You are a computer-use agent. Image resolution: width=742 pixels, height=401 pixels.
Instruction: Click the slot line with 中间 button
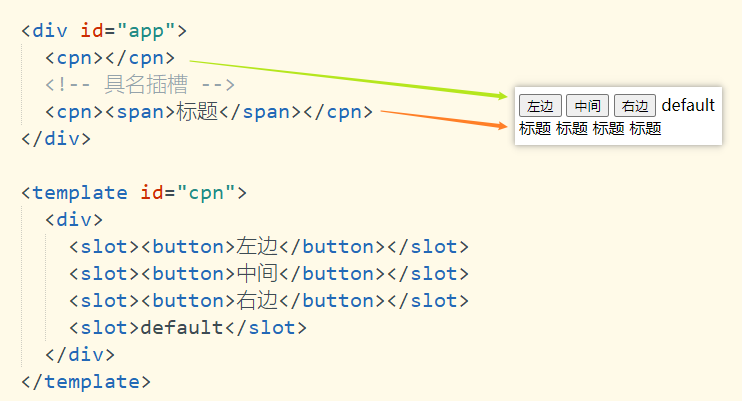pyautogui.click(x=269, y=274)
